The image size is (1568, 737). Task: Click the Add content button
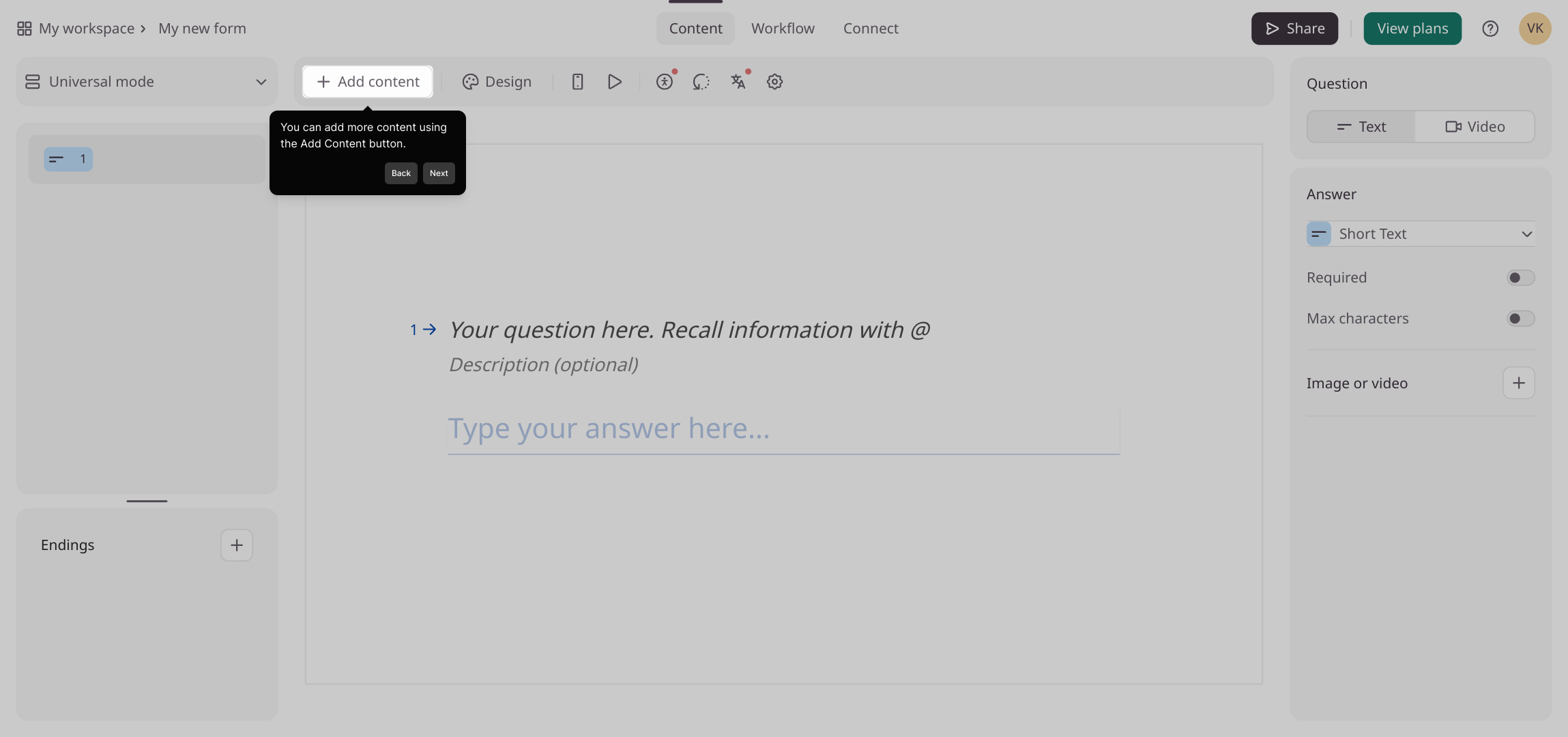368,82
